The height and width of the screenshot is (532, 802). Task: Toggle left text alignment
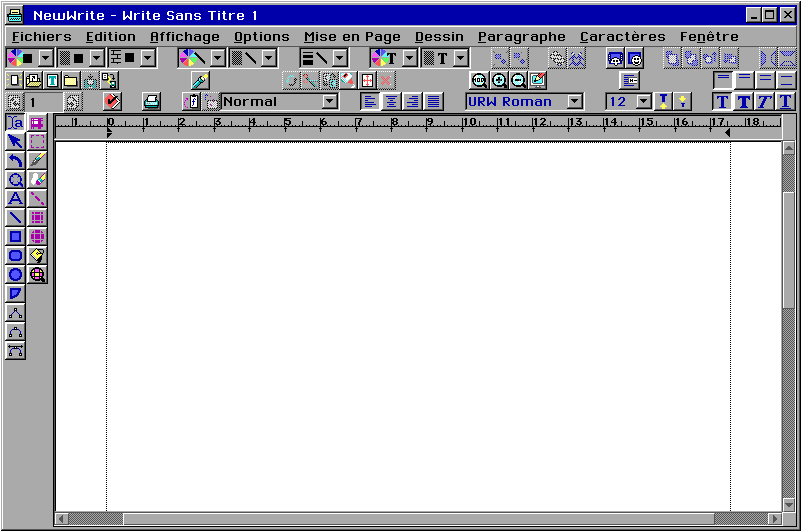pyautogui.click(x=370, y=101)
